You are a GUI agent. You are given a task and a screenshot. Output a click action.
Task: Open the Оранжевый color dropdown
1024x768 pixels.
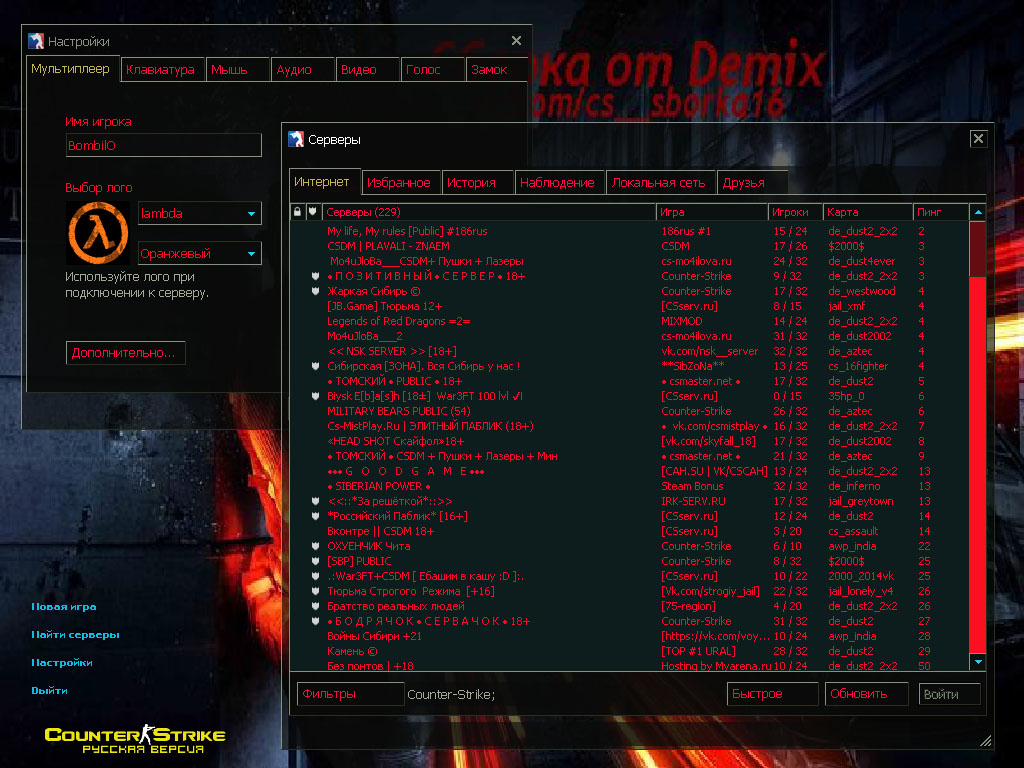coord(200,253)
